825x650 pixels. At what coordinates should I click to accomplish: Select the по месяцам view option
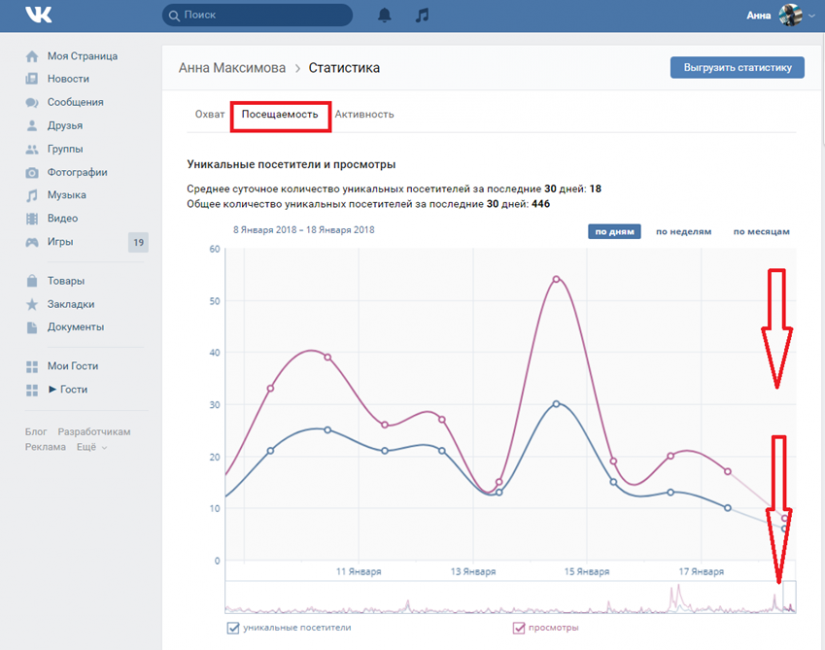click(x=761, y=231)
